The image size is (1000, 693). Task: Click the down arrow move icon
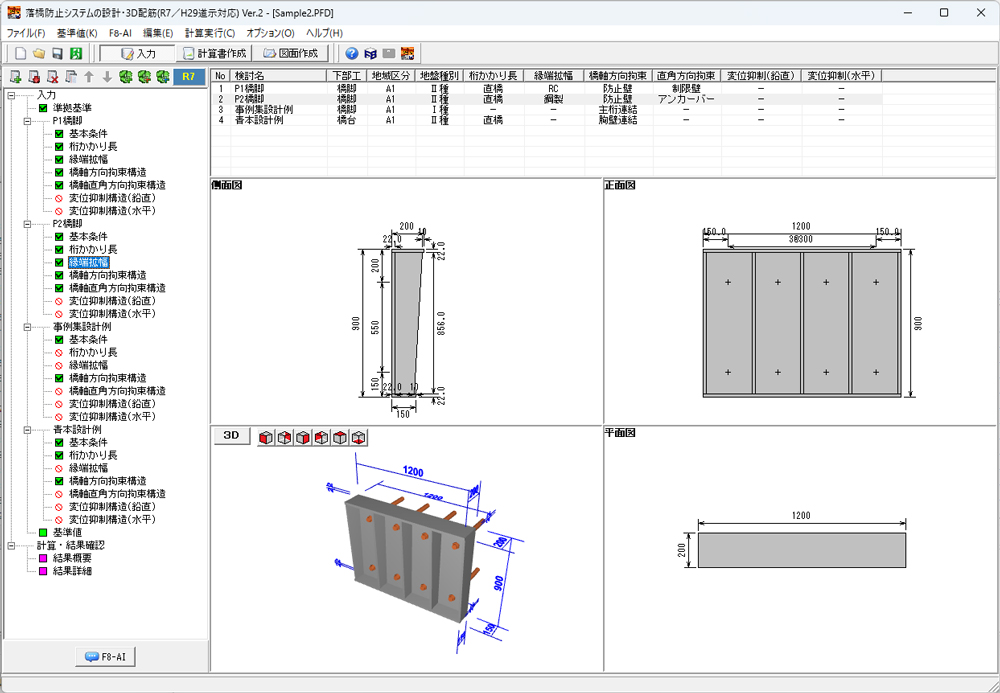(106, 77)
